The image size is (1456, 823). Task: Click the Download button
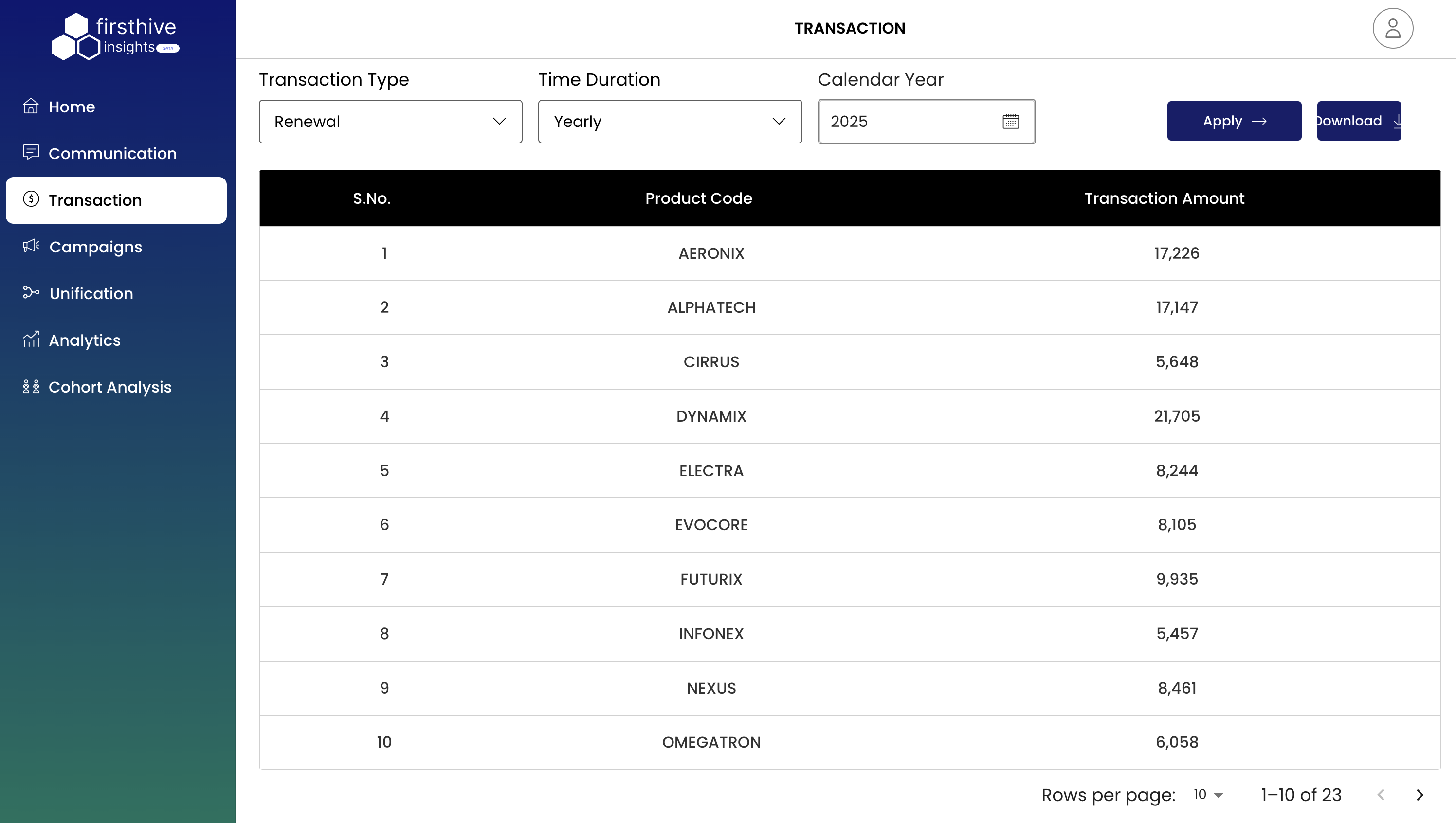tap(1358, 121)
